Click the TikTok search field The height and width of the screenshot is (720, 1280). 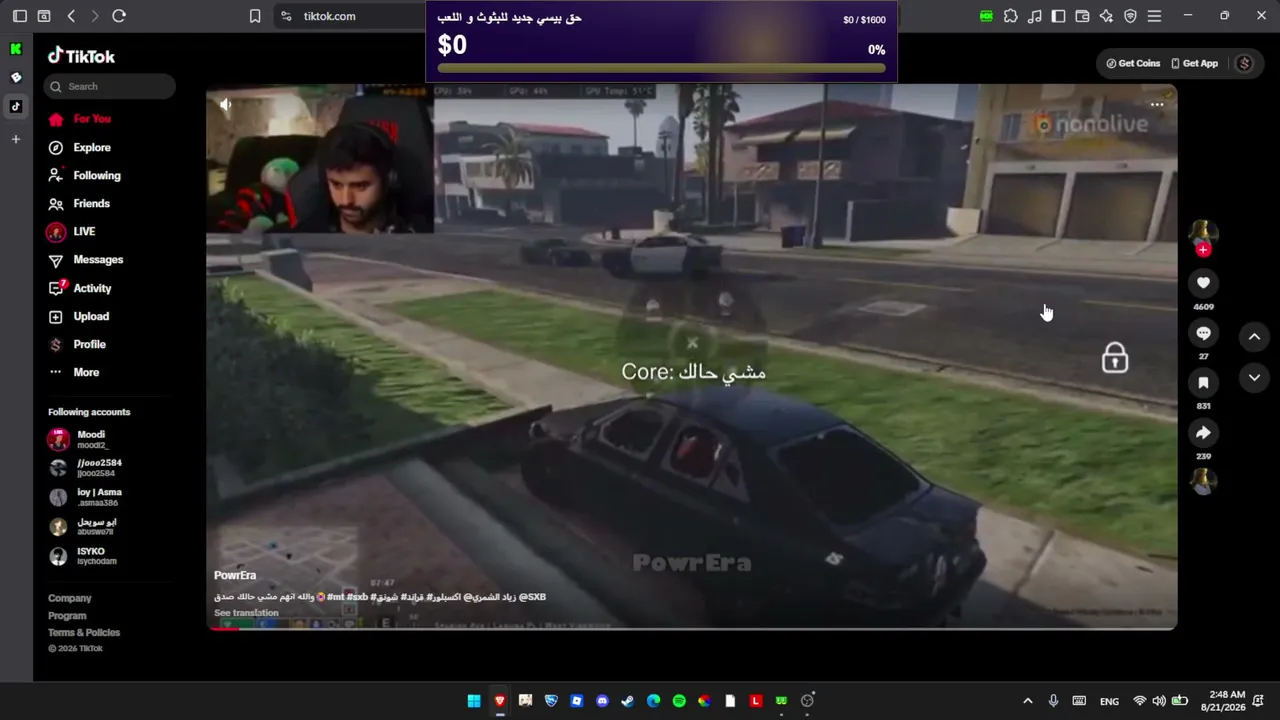click(109, 87)
